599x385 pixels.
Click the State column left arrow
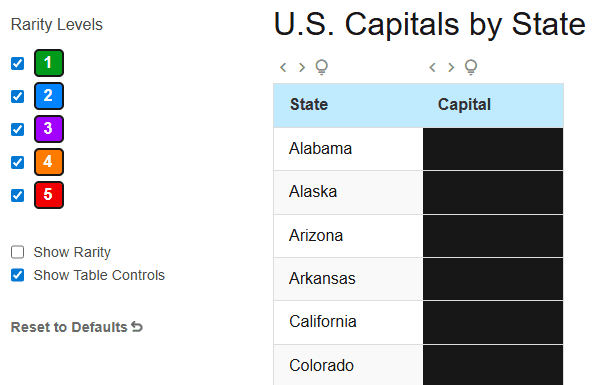(283, 68)
